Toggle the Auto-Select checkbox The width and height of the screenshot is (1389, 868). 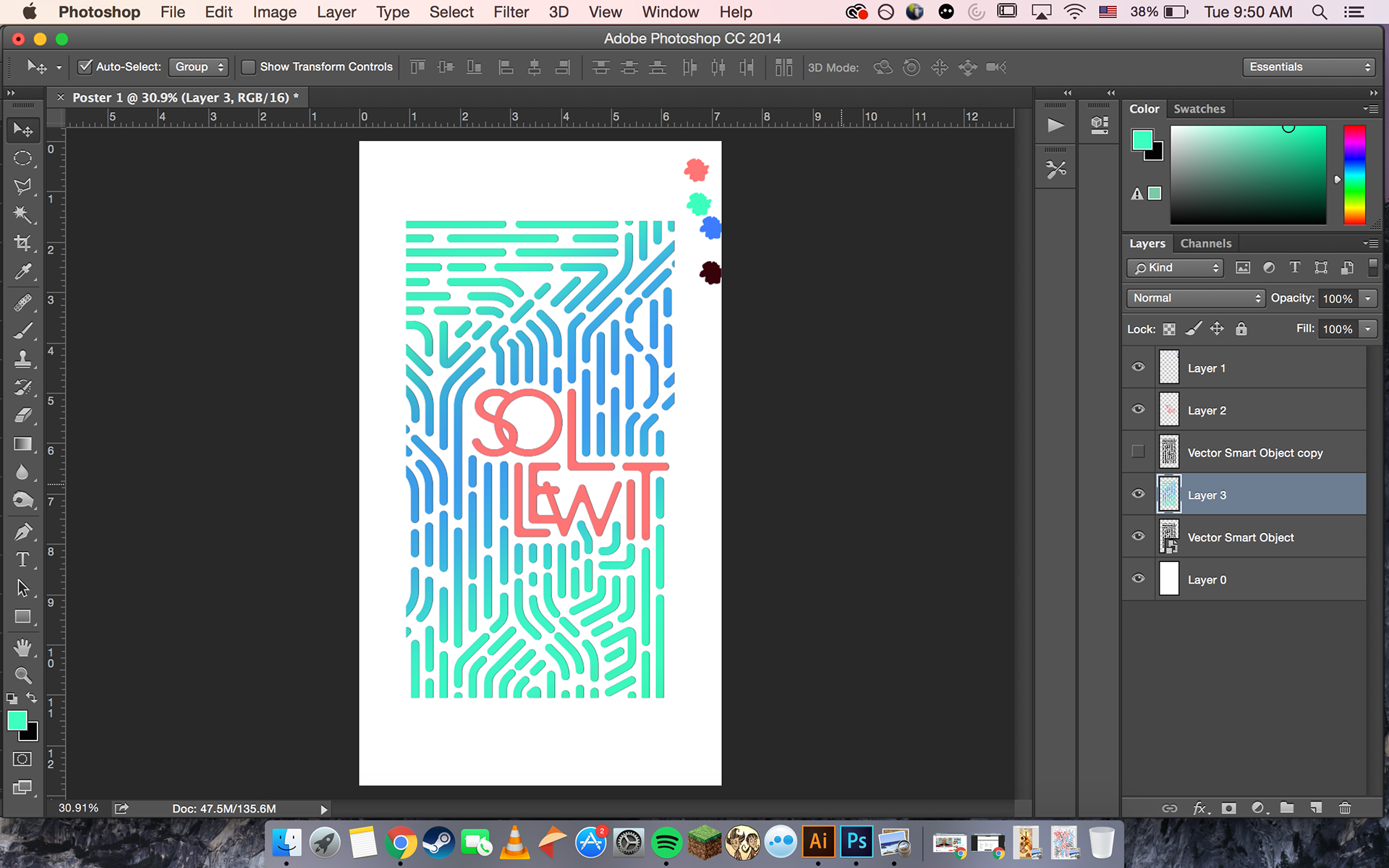point(85,67)
